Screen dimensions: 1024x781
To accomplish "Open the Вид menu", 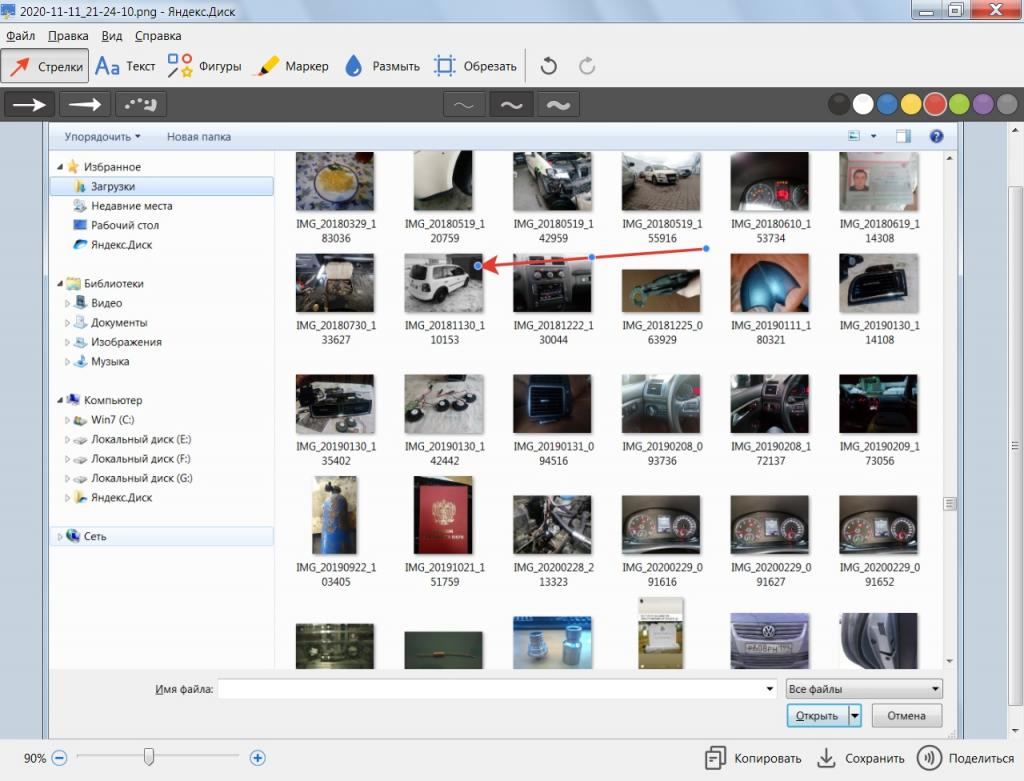I will pos(112,36).
